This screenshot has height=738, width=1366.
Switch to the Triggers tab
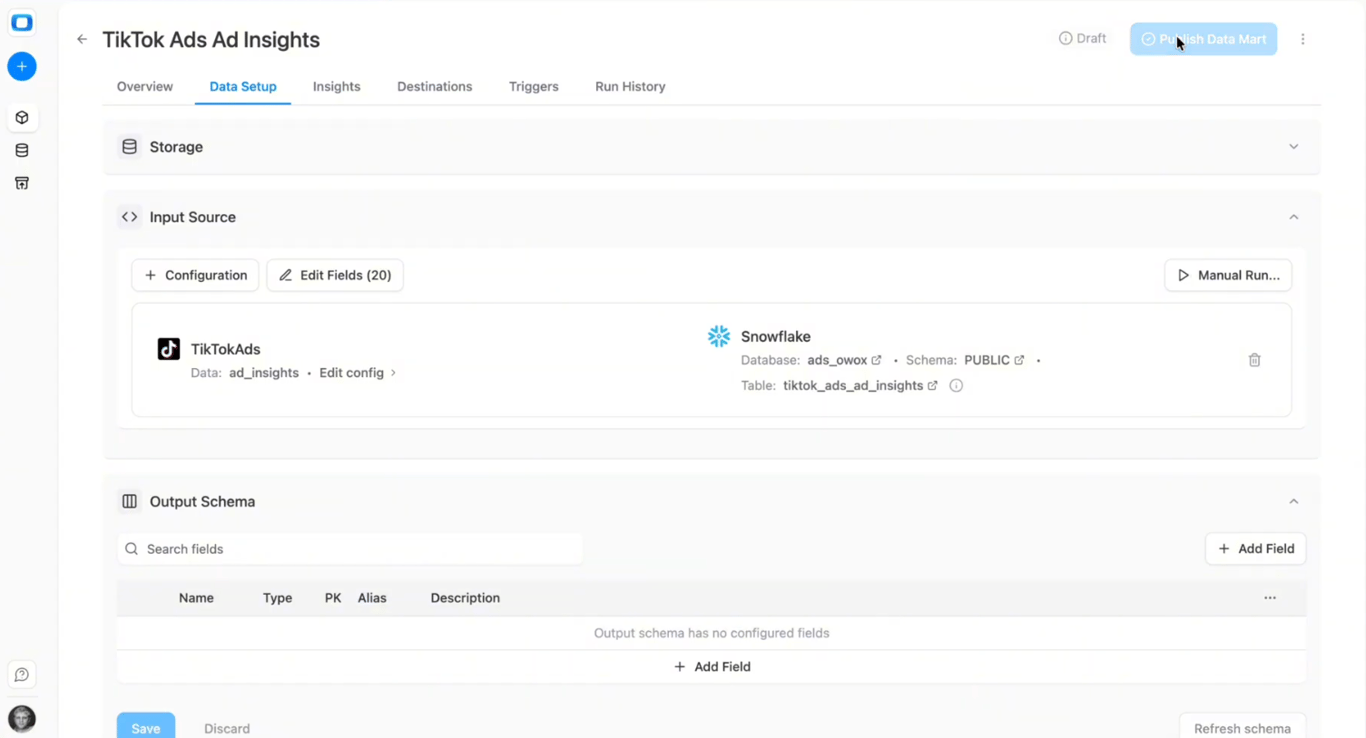[534, 87]
